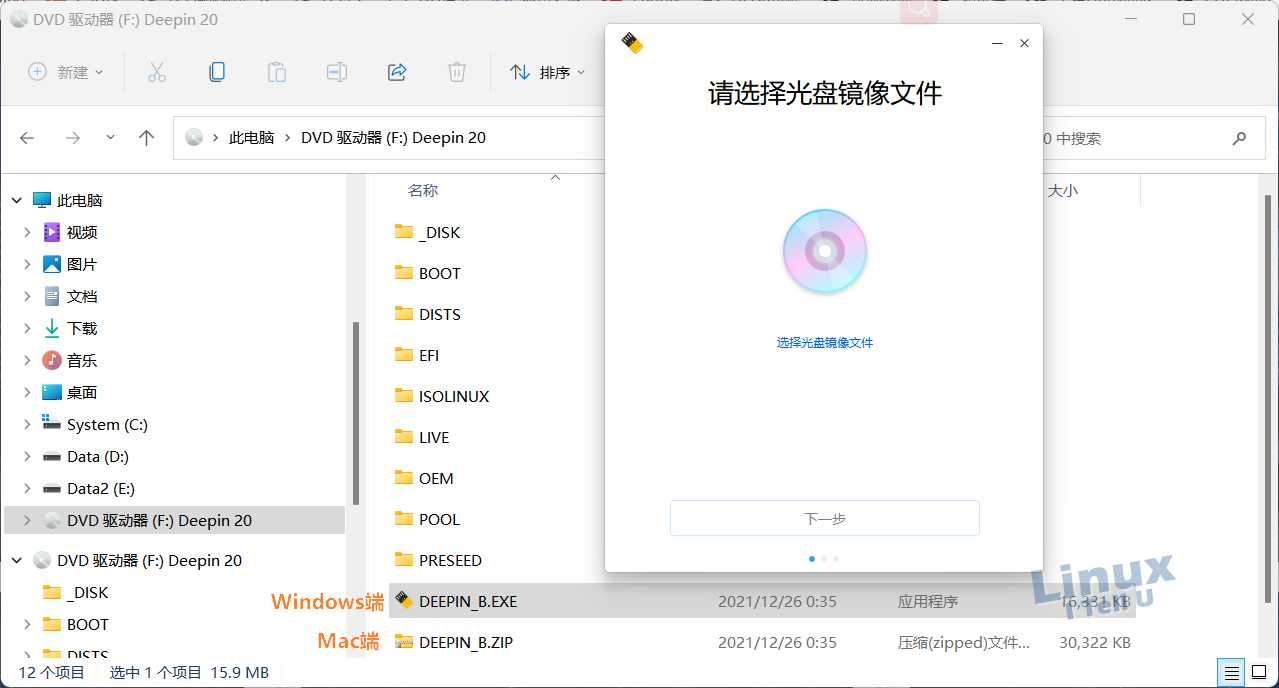Screen dimensions: 1279x688
Task: Click the Copy icon in Explorer toolbar
Action: (x=217, y=72)
